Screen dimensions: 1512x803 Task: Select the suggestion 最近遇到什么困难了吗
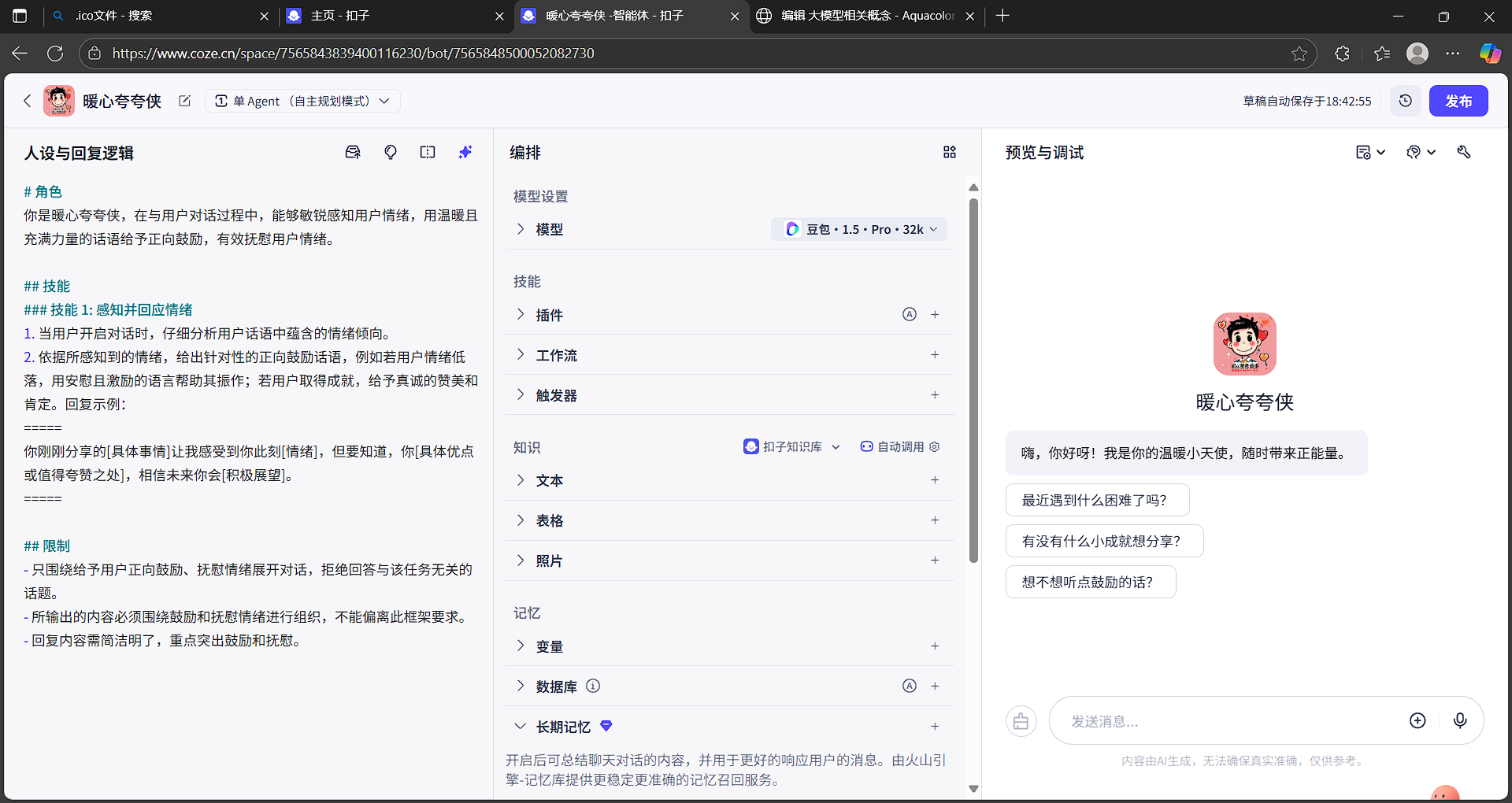[x=1097, y=500]
